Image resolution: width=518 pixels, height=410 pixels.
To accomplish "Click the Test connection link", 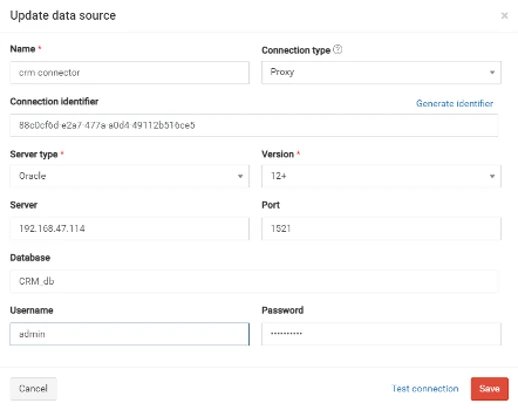I will click(425, 389).
